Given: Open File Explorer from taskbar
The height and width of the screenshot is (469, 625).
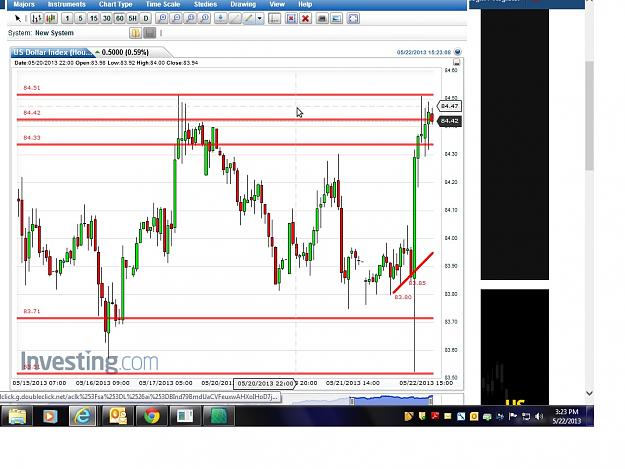Looking at the screenshot, I should click(x=17, y=416).
